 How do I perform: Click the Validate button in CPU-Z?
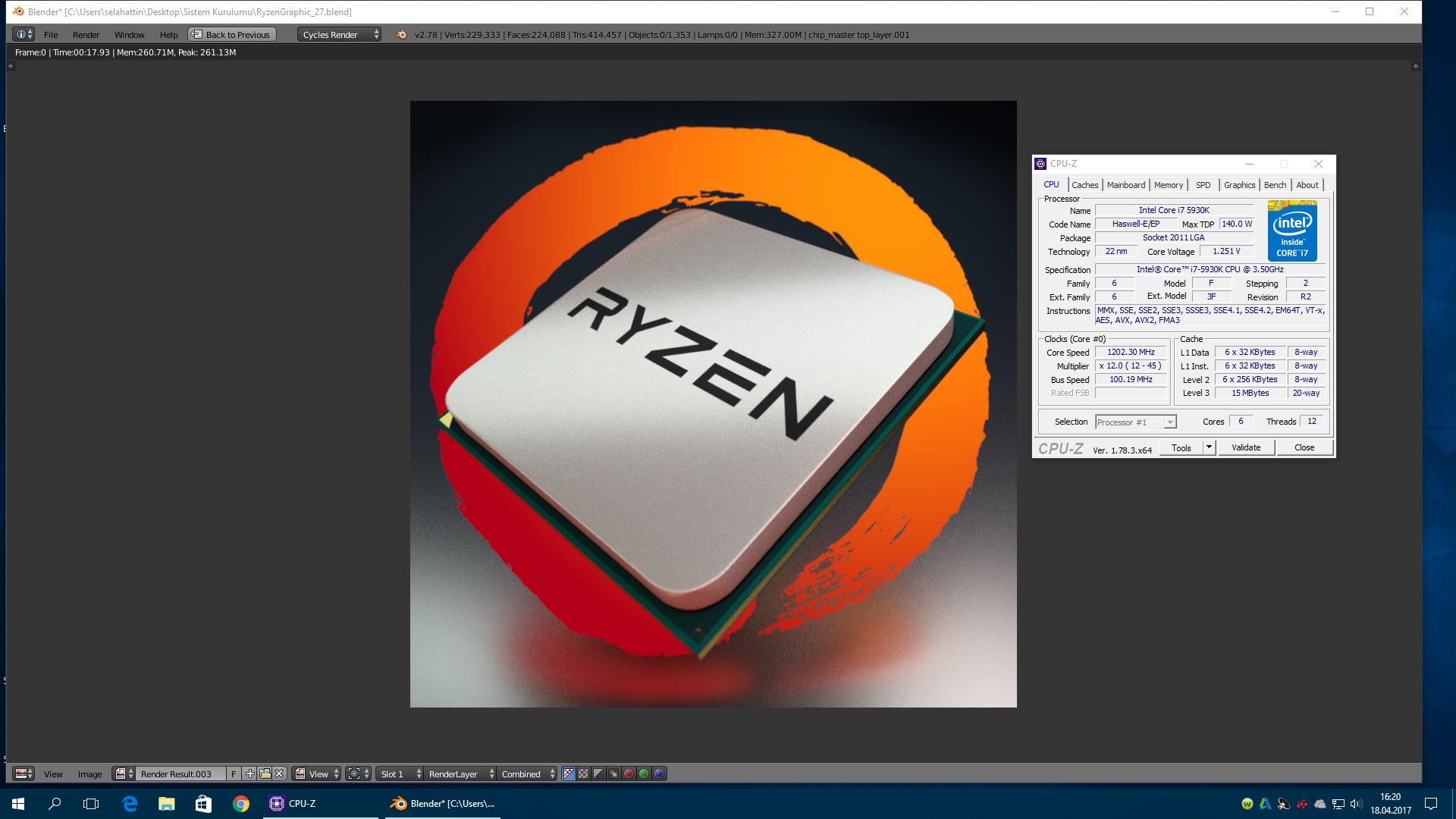pyautogui.click(x=1246, y=448)
